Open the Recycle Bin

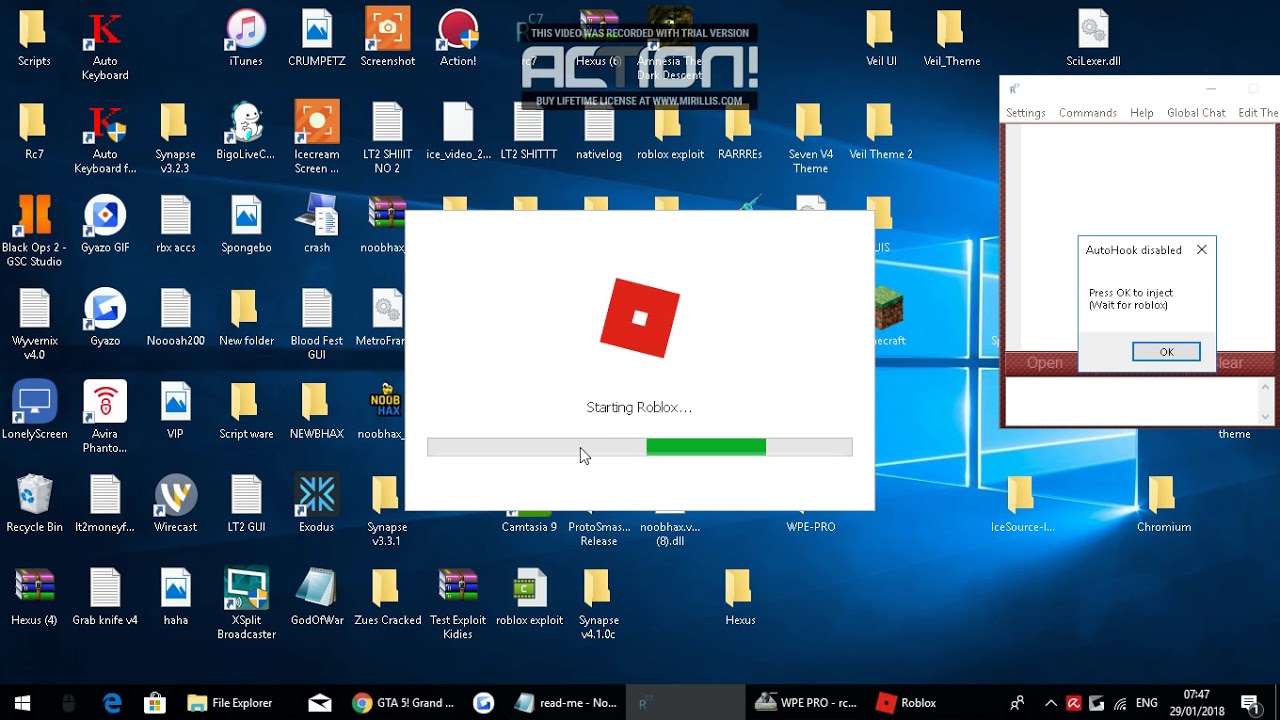(x=34, y=503)
